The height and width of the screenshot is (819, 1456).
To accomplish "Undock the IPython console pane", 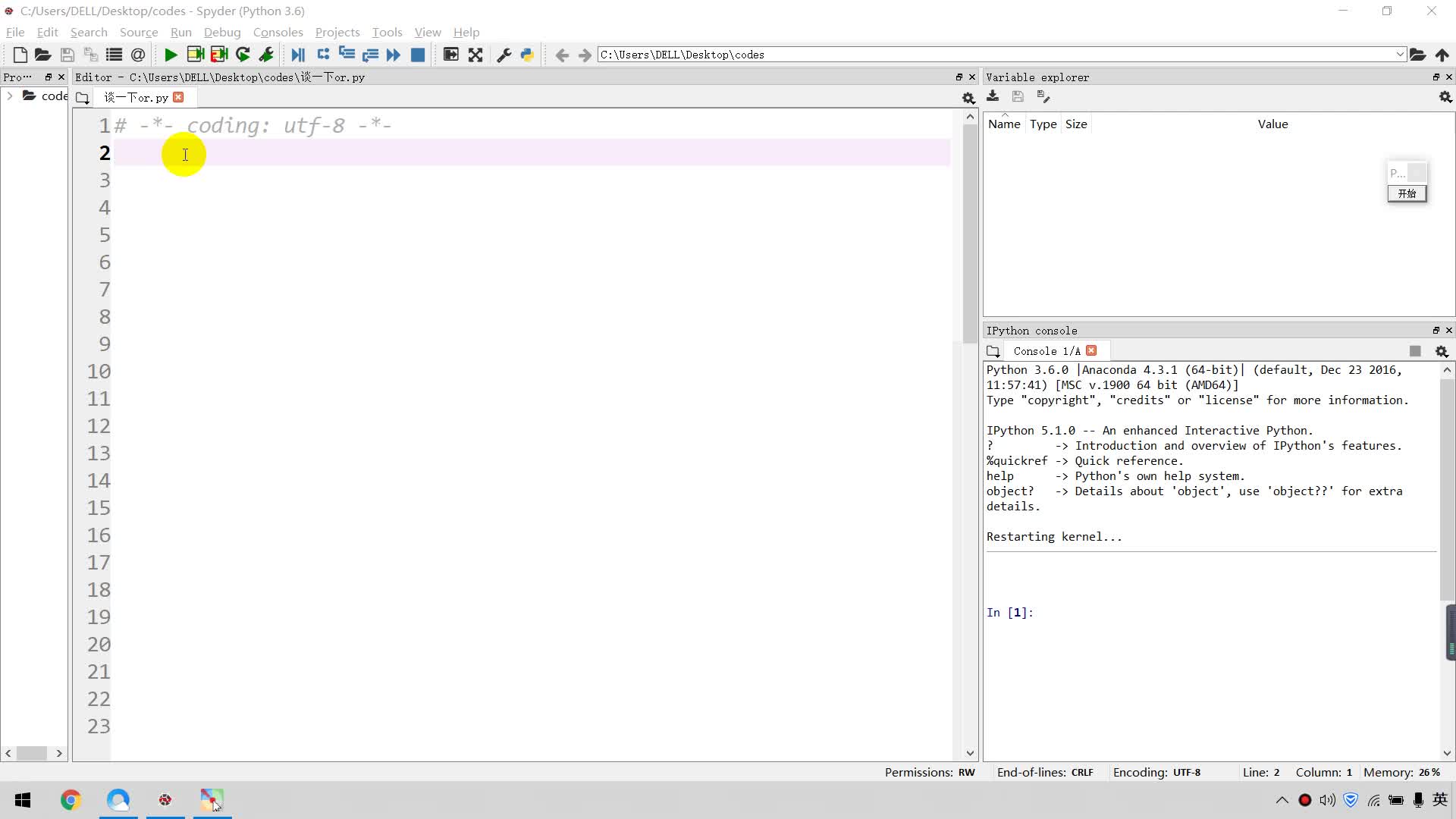I will point(1436,331).
